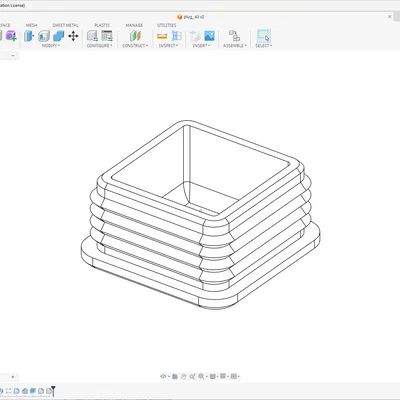The height and width of the screenshot is (400, 400).
Task: Select the Move/Copy arrows tool icon
Action: click(x=73, y=36)
